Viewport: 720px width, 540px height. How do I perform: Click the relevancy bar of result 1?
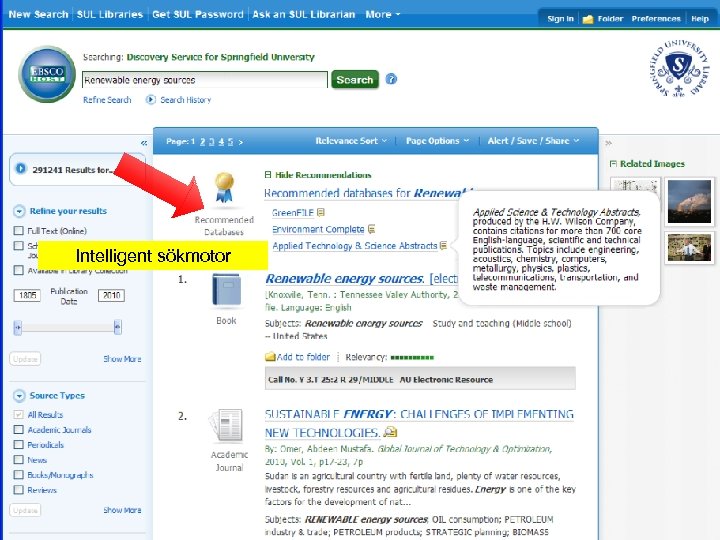(412, 357)
